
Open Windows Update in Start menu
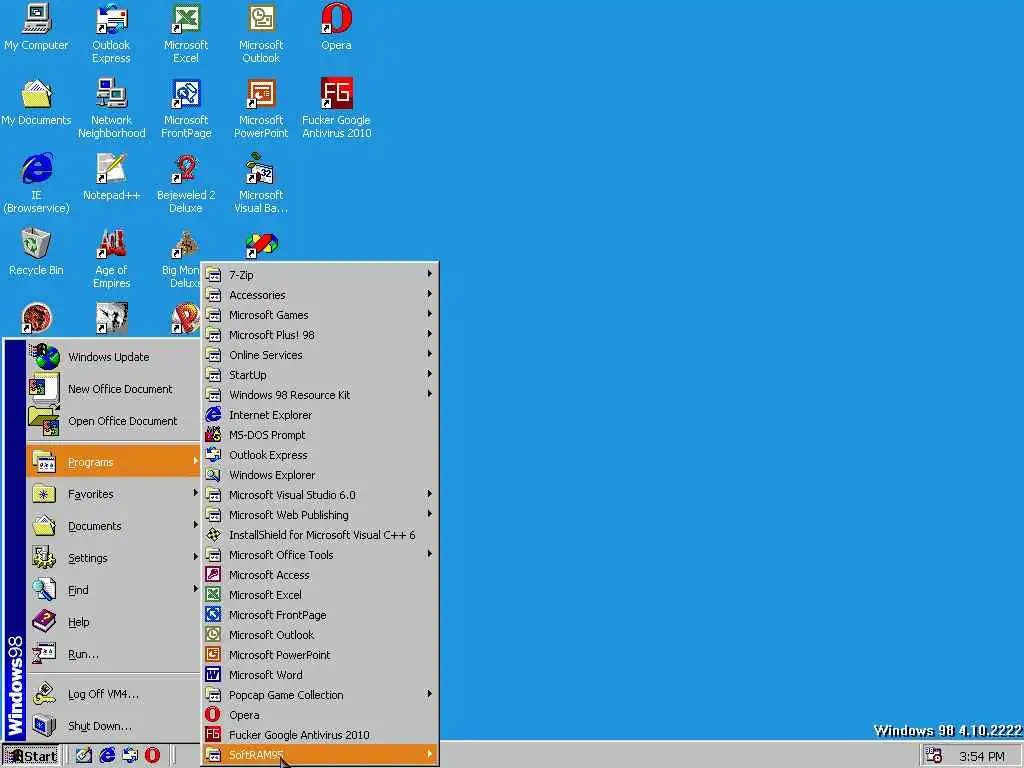click(113, 357)
